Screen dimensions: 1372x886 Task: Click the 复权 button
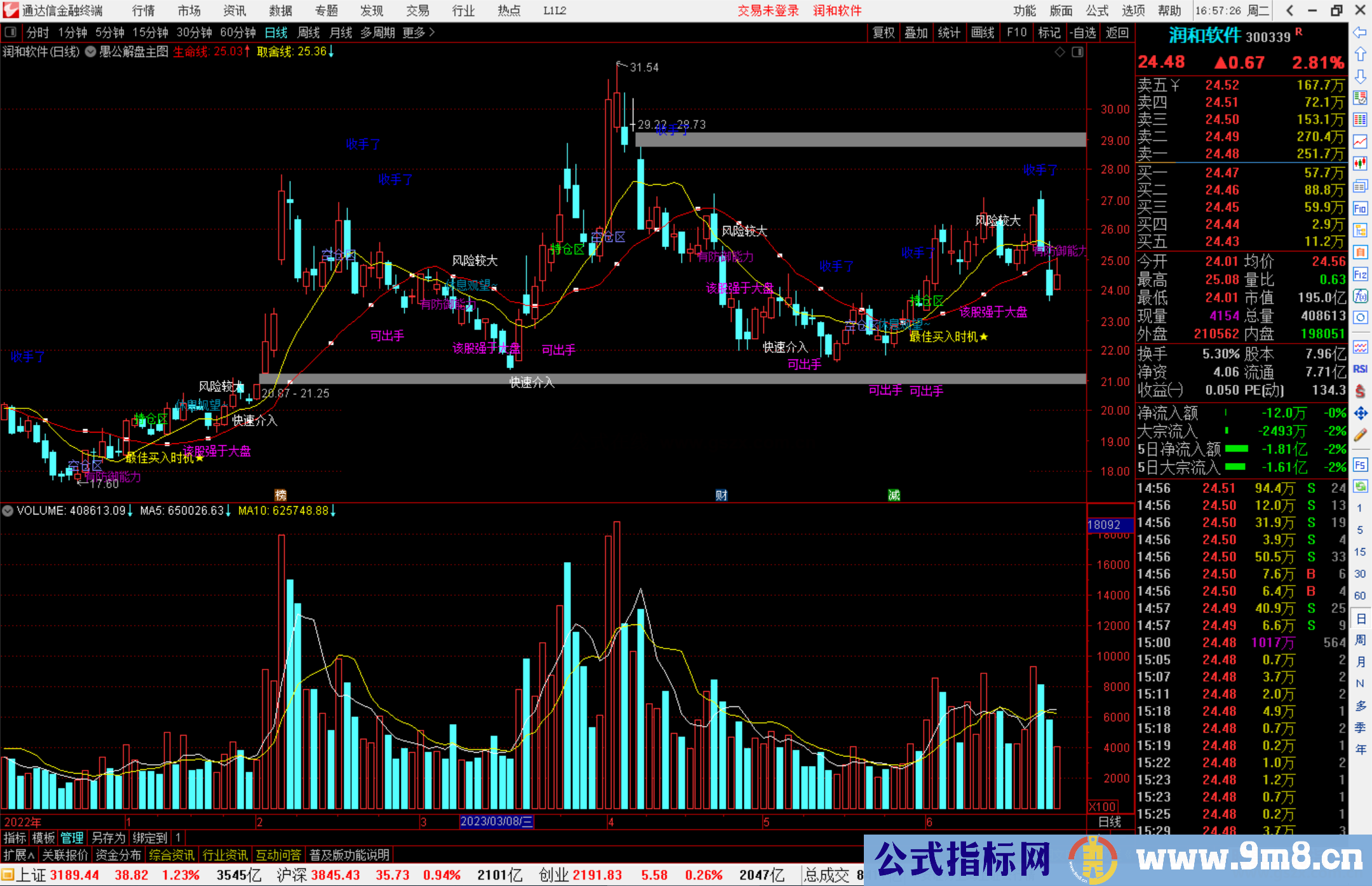883,32
